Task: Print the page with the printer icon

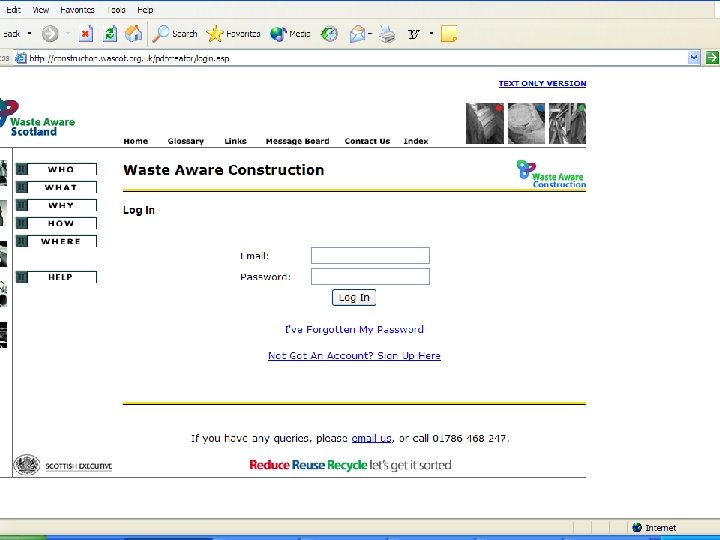Action: pyautogui.click(x=387, y=34)
